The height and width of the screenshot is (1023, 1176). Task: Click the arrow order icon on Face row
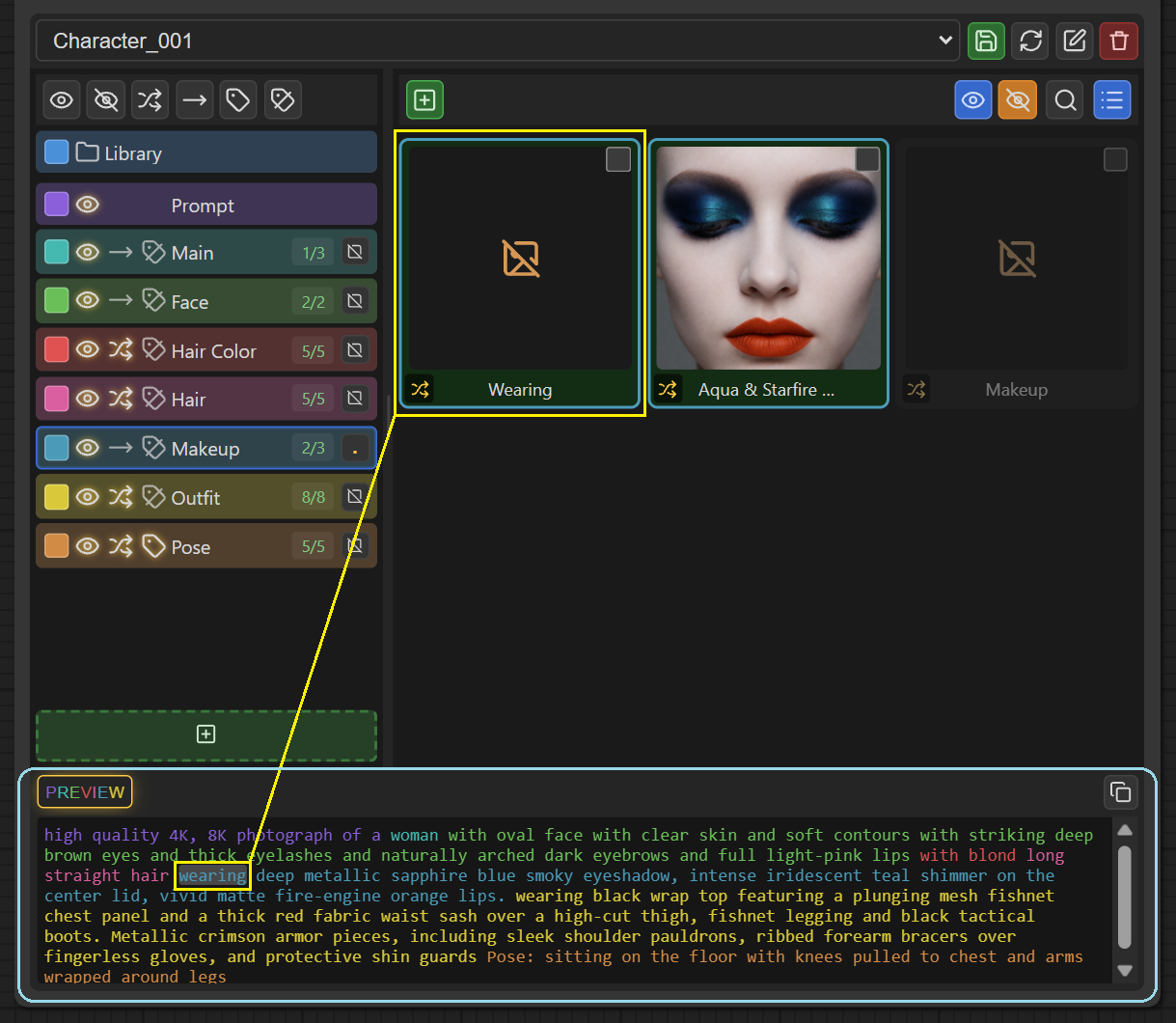click(x=121, y=301)
